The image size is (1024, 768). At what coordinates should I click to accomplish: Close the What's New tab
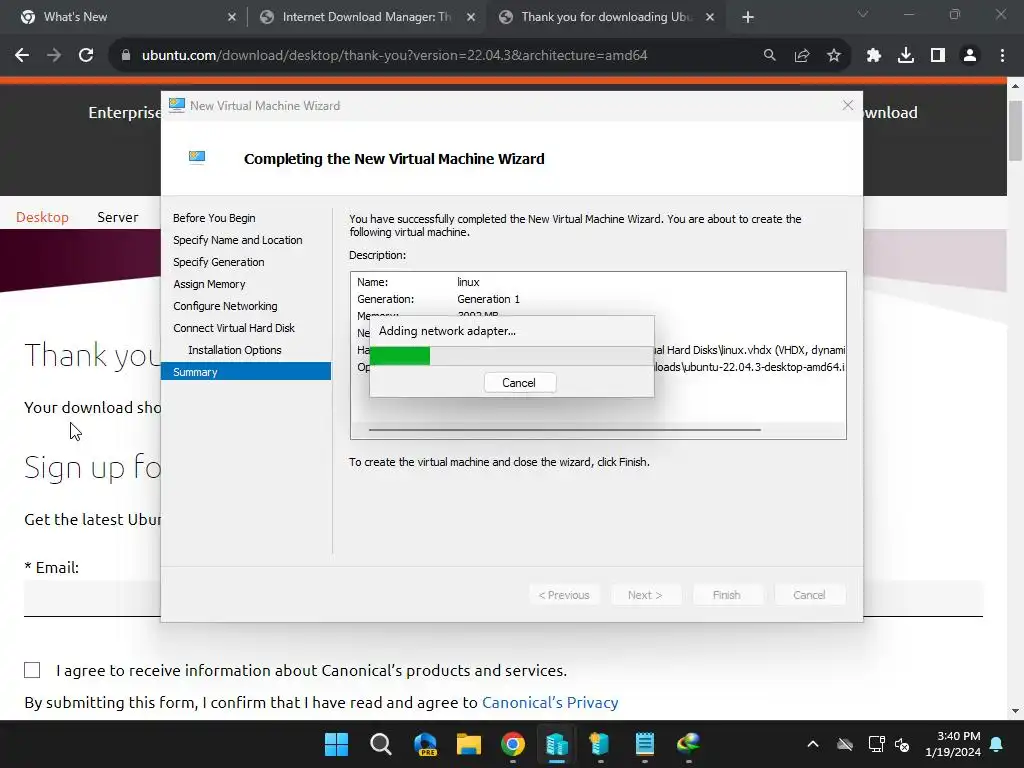232,17
